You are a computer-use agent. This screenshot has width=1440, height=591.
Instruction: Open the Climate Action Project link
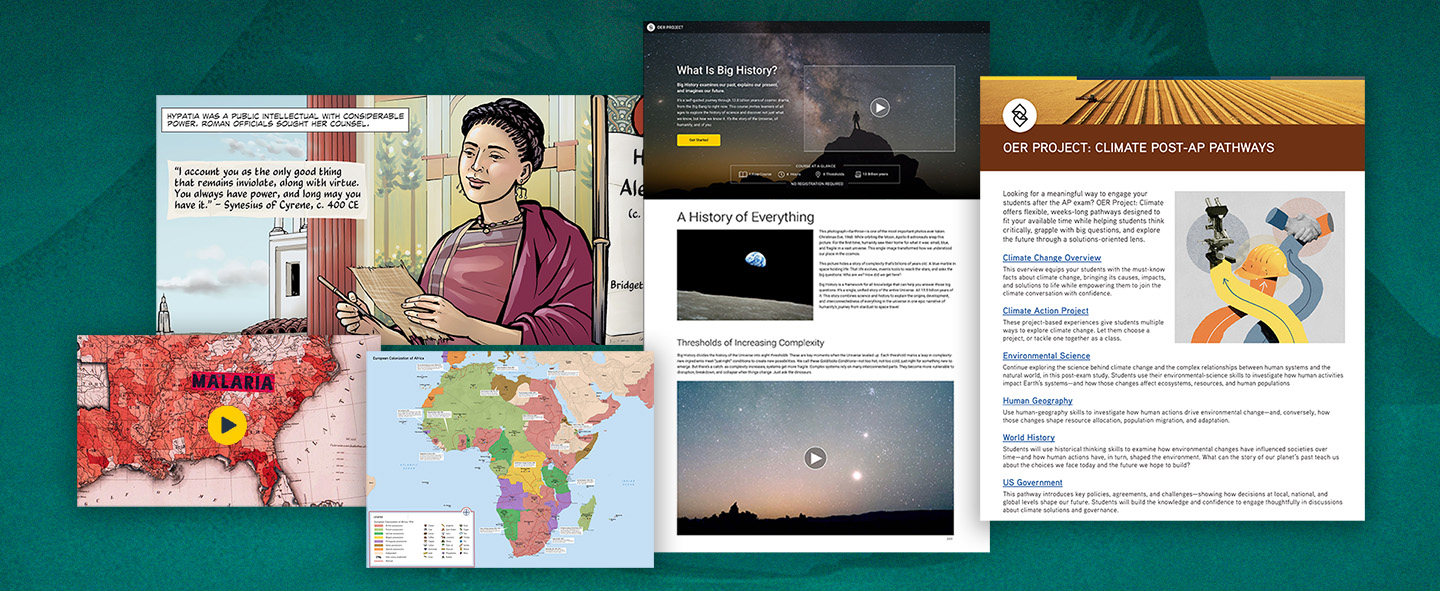(1047, 311)
